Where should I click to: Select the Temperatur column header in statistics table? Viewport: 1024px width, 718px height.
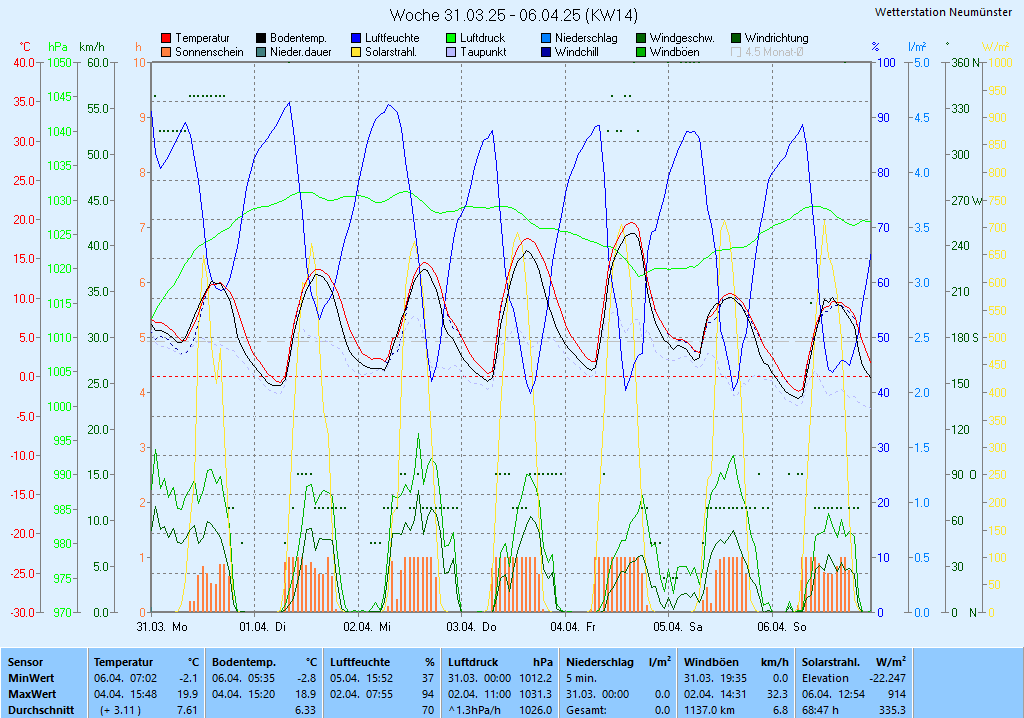point(123,662)
